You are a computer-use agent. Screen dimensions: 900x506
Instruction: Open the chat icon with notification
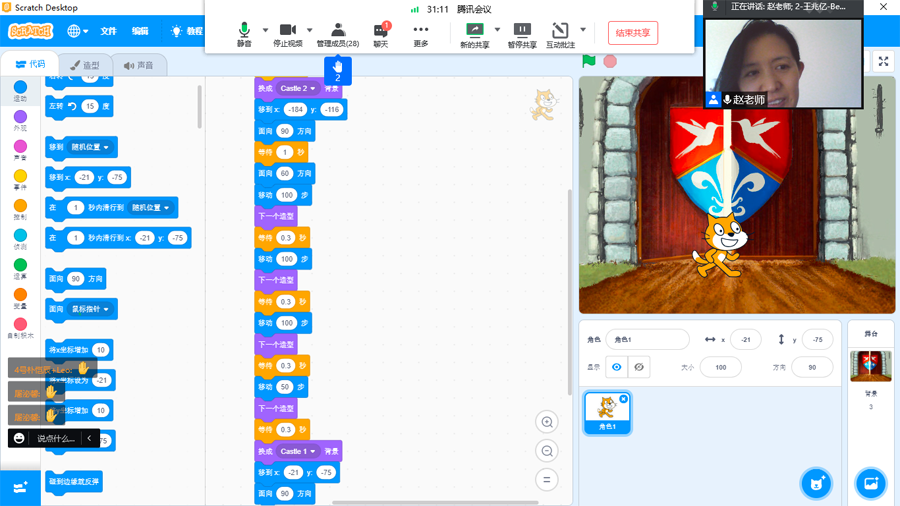click(x=381, y=34)
